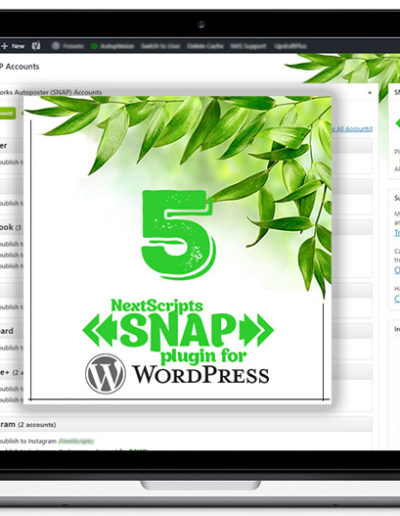Open the Autoptimize menu in admin bar

113,46
